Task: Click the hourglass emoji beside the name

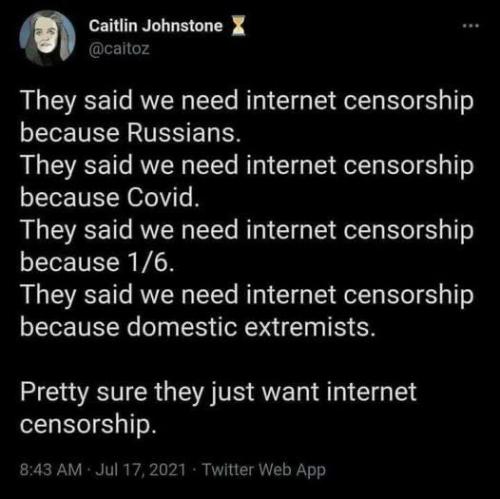Action: (x=238, y=27)
